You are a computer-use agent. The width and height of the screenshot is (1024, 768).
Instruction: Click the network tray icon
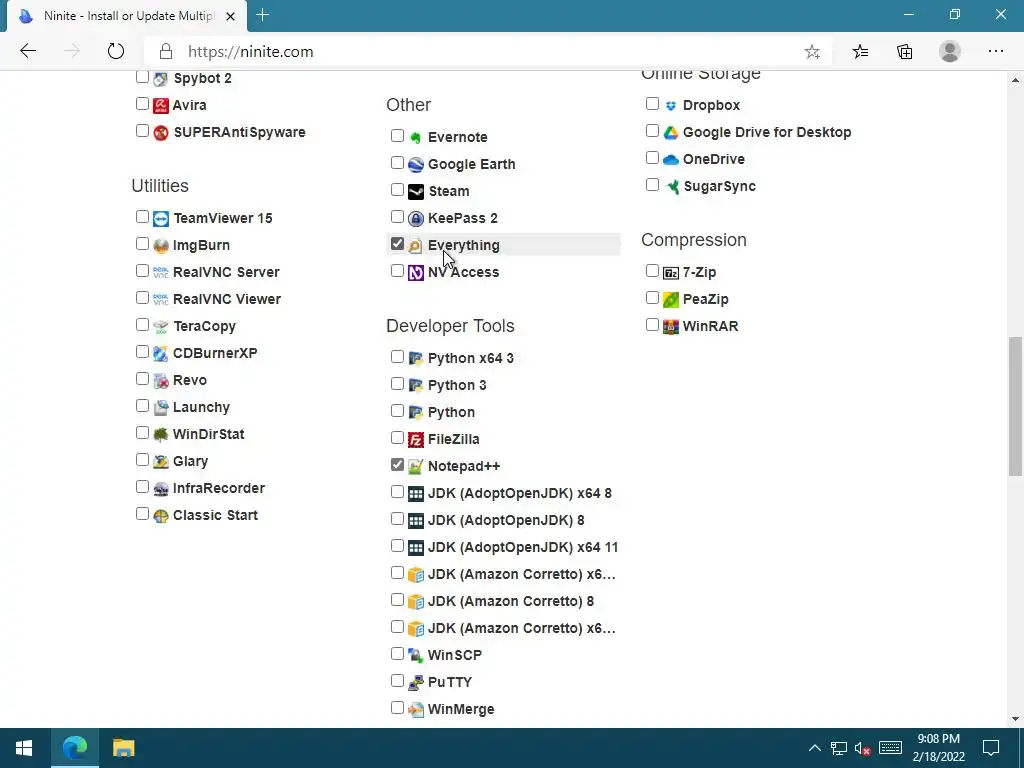click(x=839, y=748)
